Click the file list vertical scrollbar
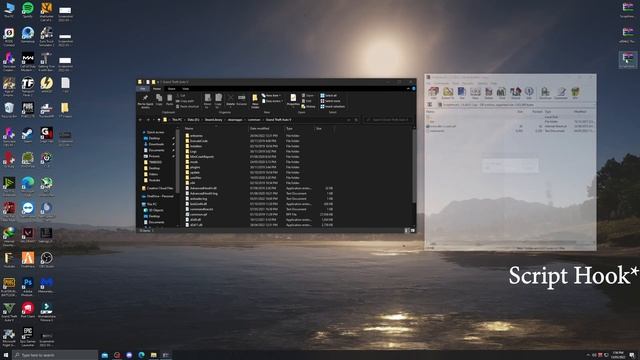The image size is (640, 360). [414, 167]
